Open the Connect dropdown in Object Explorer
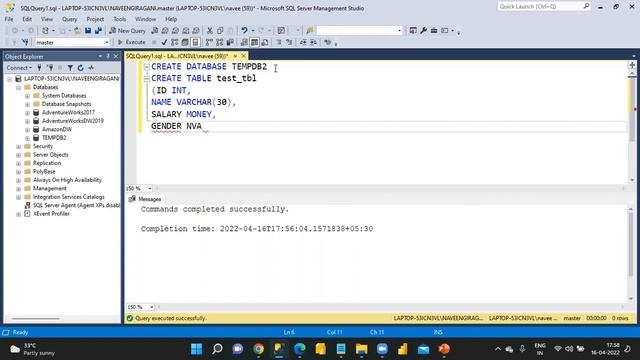This screenshot has width=640, height=360. 19,68
